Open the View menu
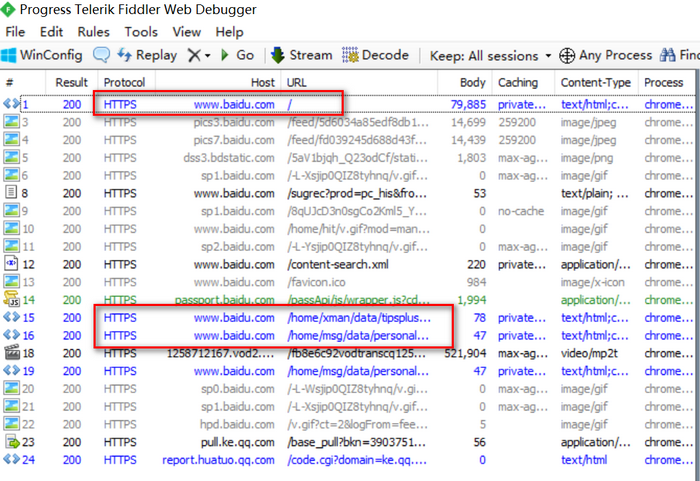The image size is (700, 481). (x=187, y=32)
